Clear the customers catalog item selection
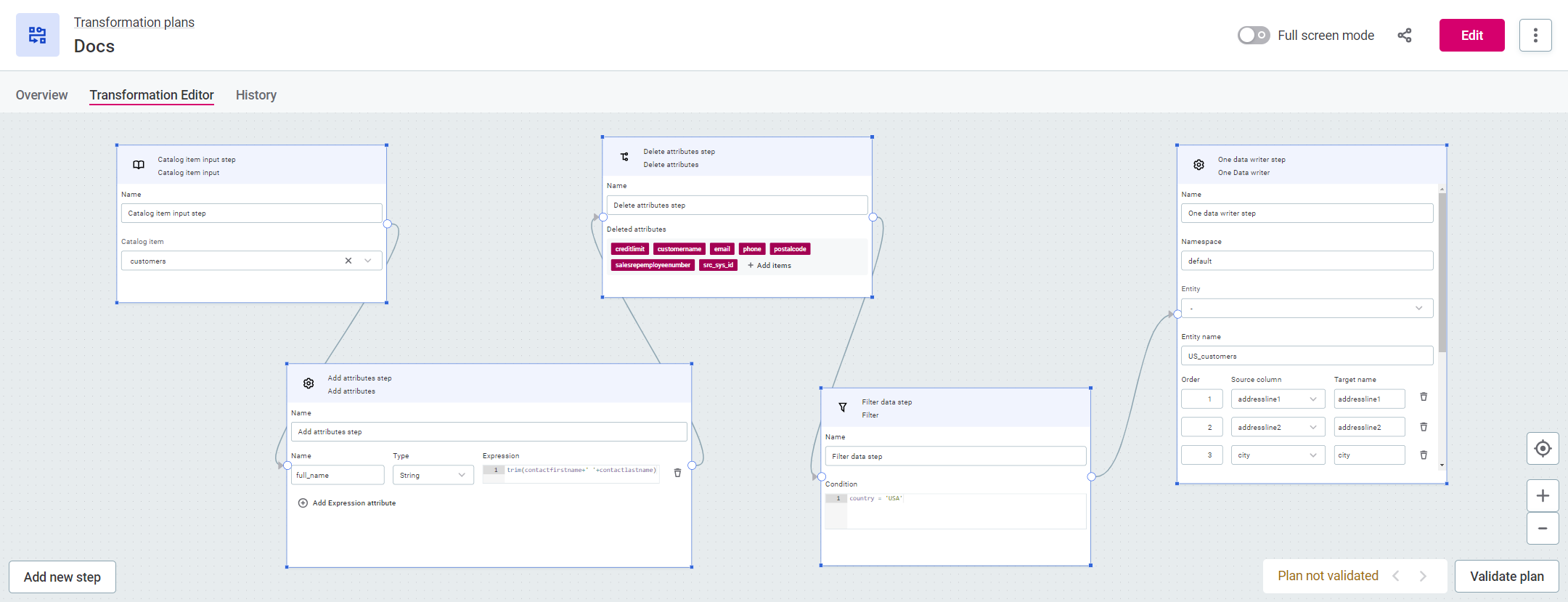Screen dimensions: 1568x602 [x=348, y=261]
